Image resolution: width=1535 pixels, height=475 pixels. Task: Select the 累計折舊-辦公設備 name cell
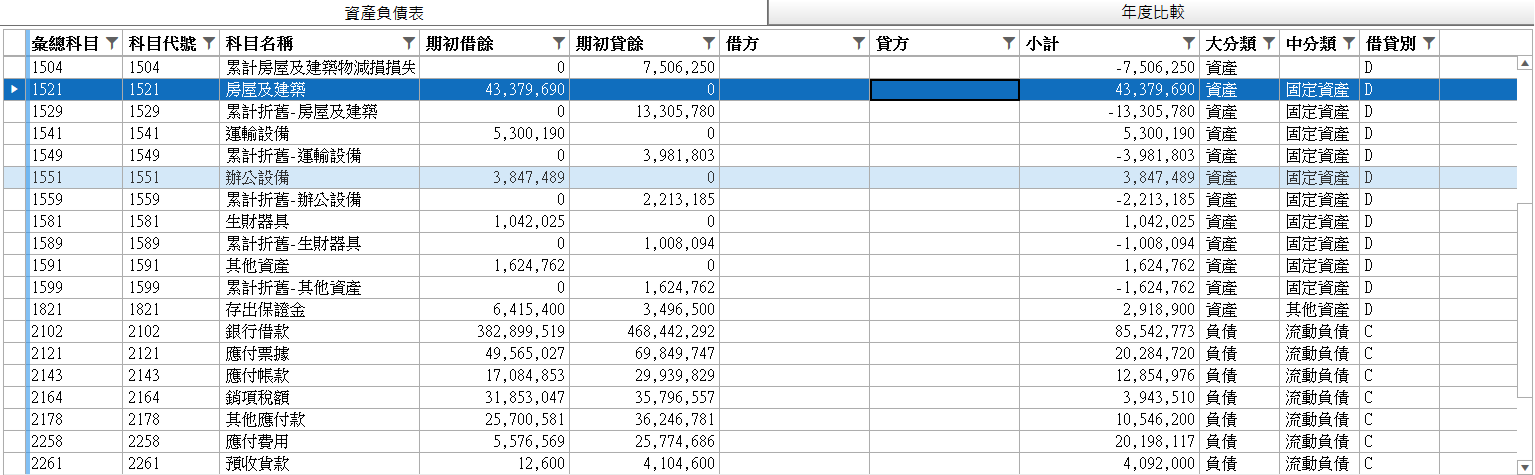(x=321, y=200)
